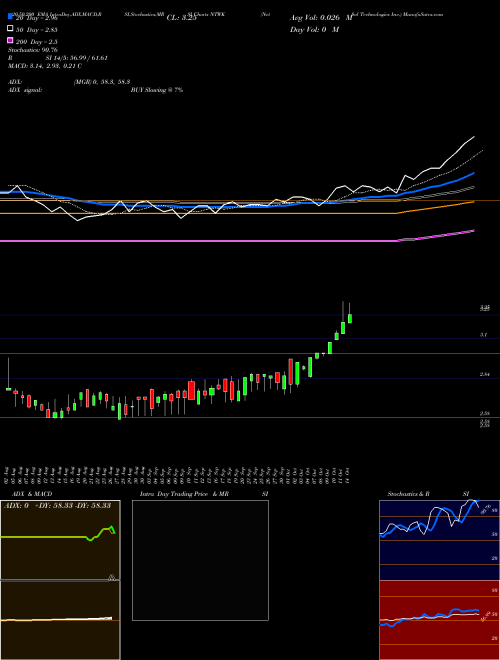The image size is (500, 660).
Task: Click the magenta 200 Day legend swatch
Action: tap(10, 40)
